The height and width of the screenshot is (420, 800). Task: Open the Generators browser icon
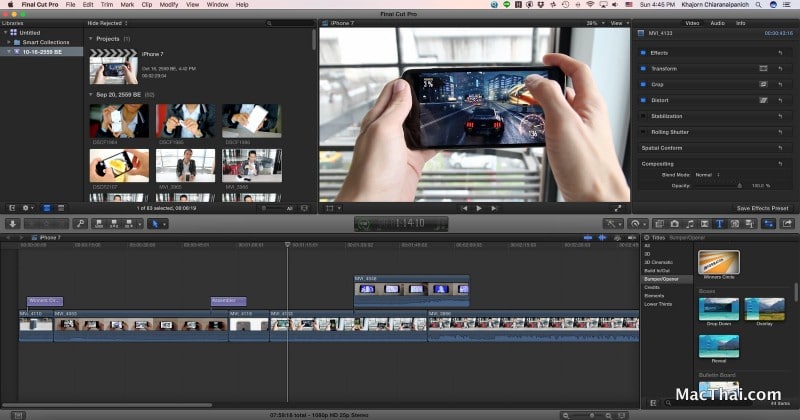735,224
